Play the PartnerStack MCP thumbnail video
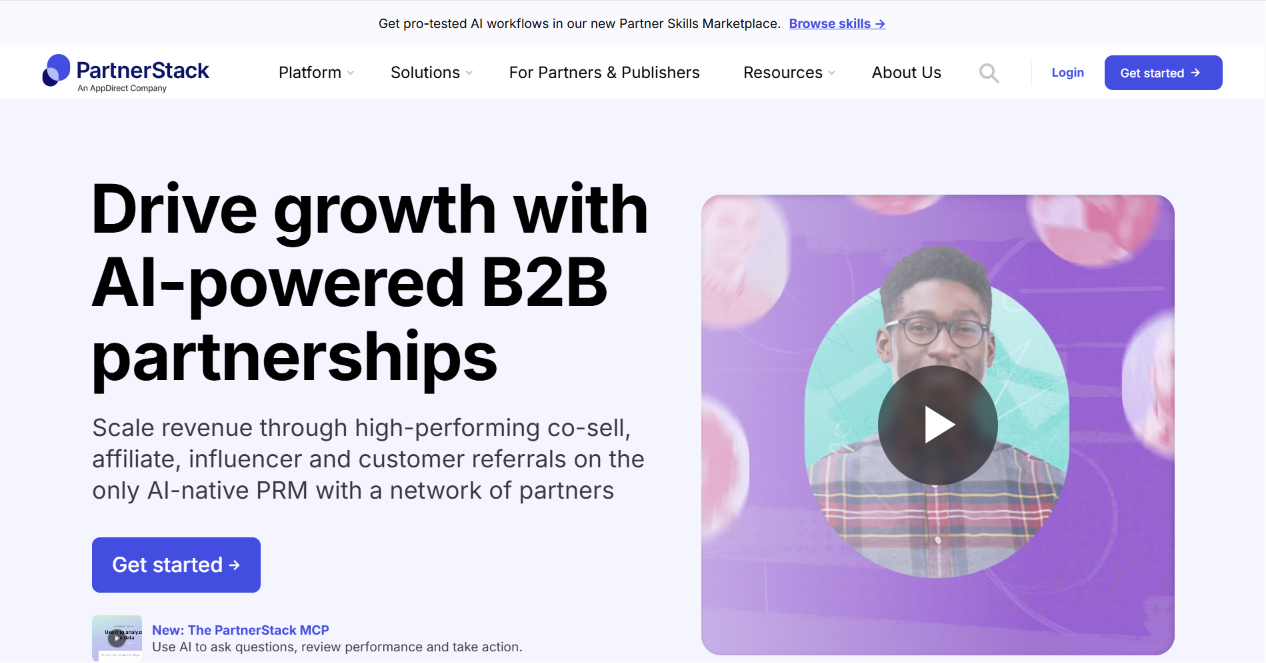 117,638
